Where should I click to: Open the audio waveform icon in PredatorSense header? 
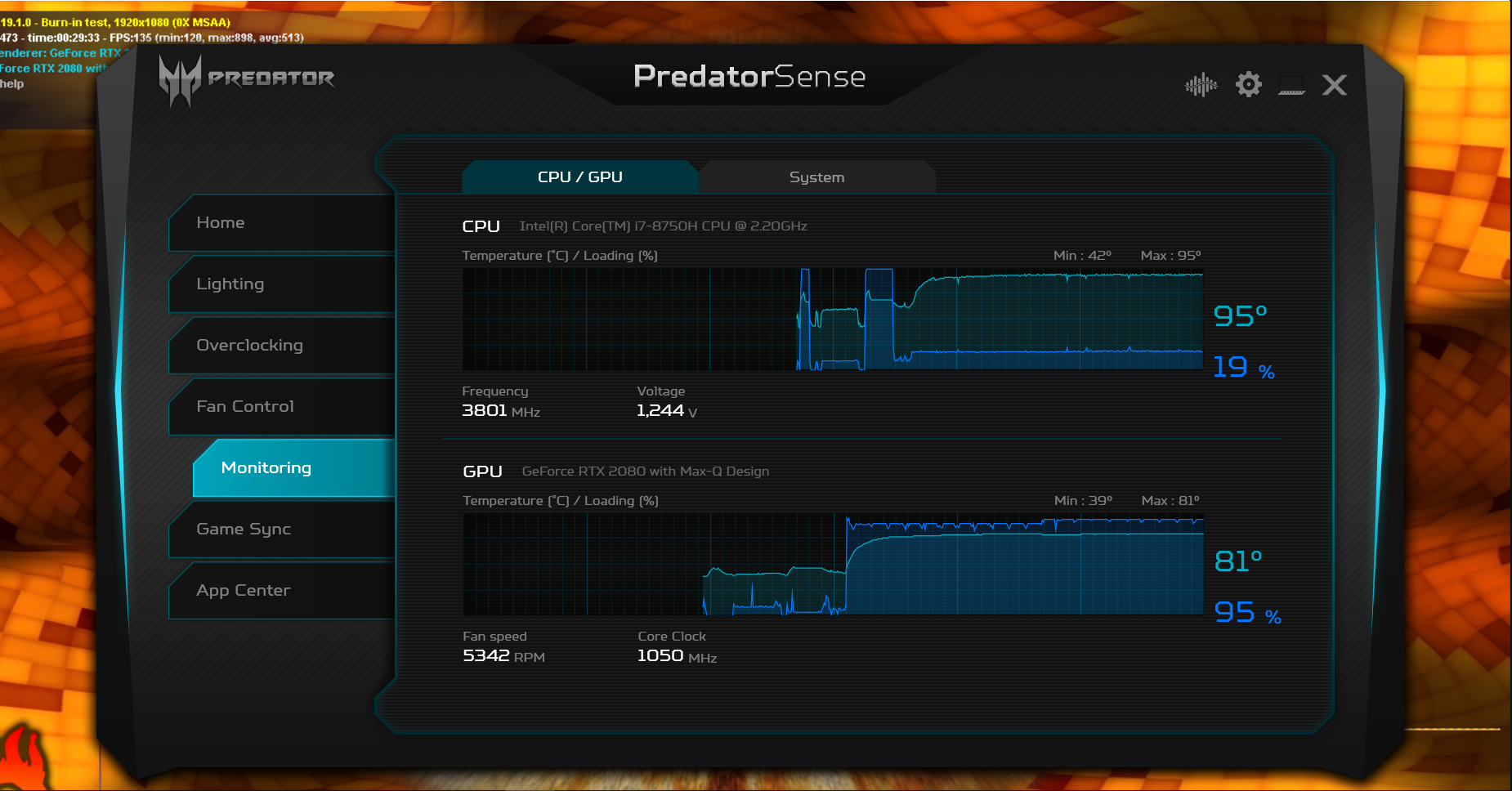[1201, 84]
